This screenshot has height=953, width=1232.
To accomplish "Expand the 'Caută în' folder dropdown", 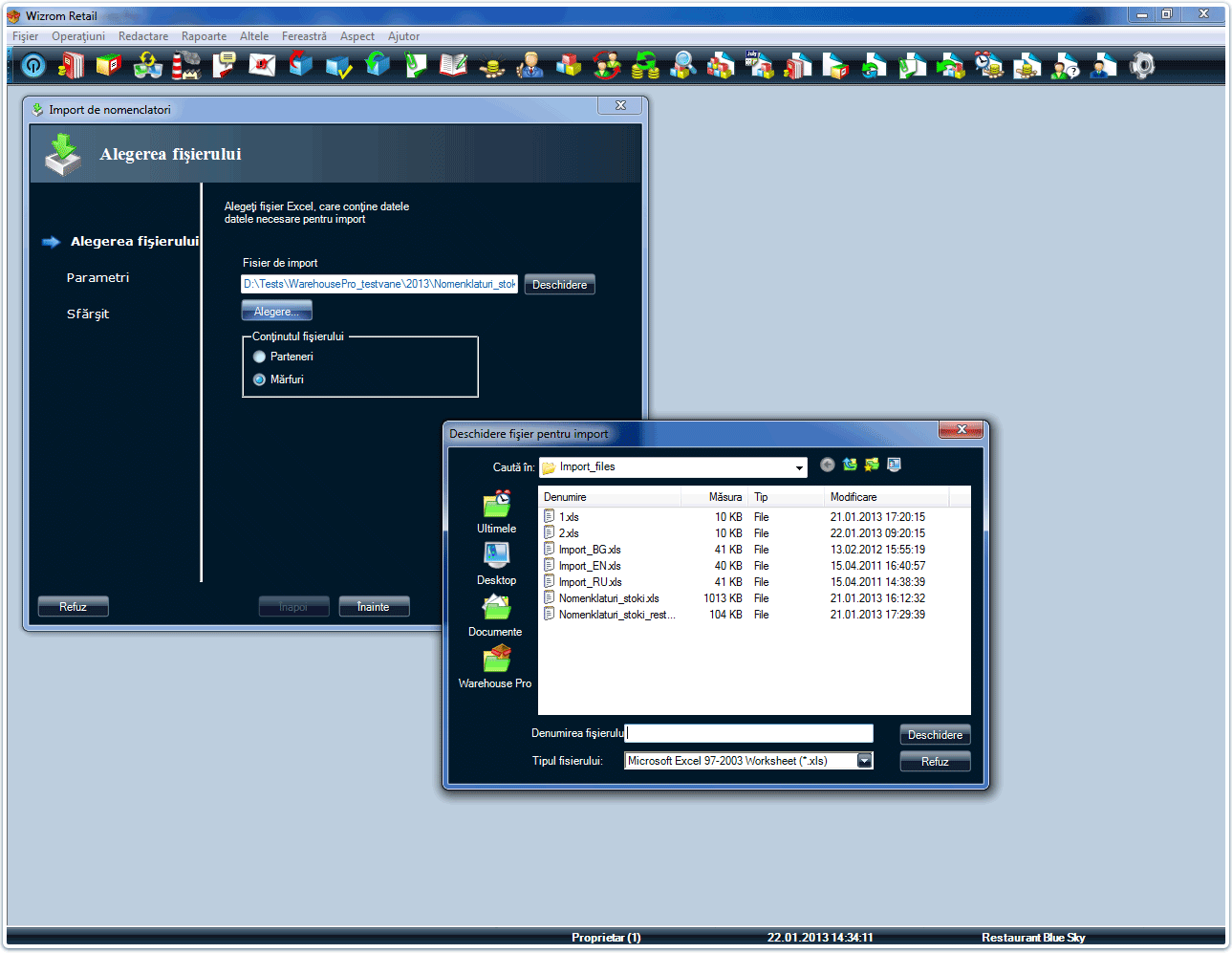I will coord(799,467).
